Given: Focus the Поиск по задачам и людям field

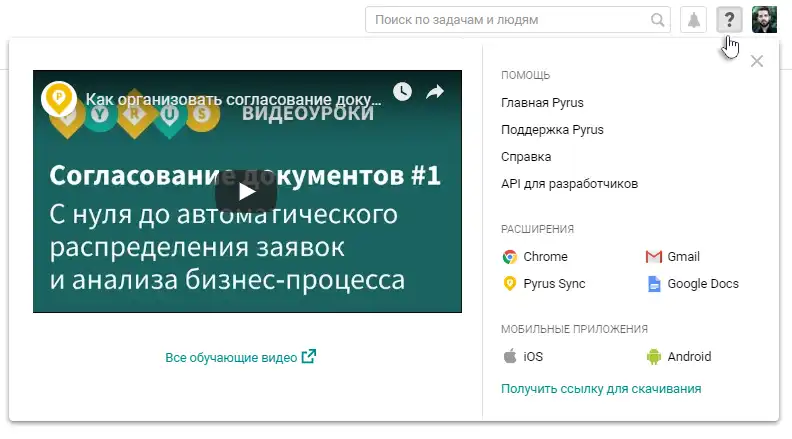Looking at the screenshot, I should click(x=518, y=20).
